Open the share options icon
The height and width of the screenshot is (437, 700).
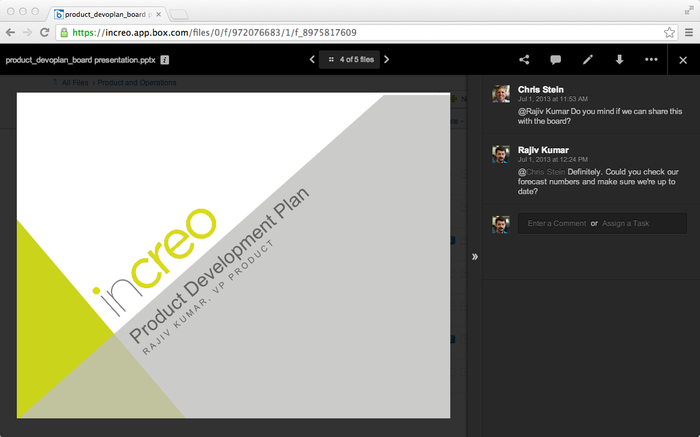coord(524,60)
